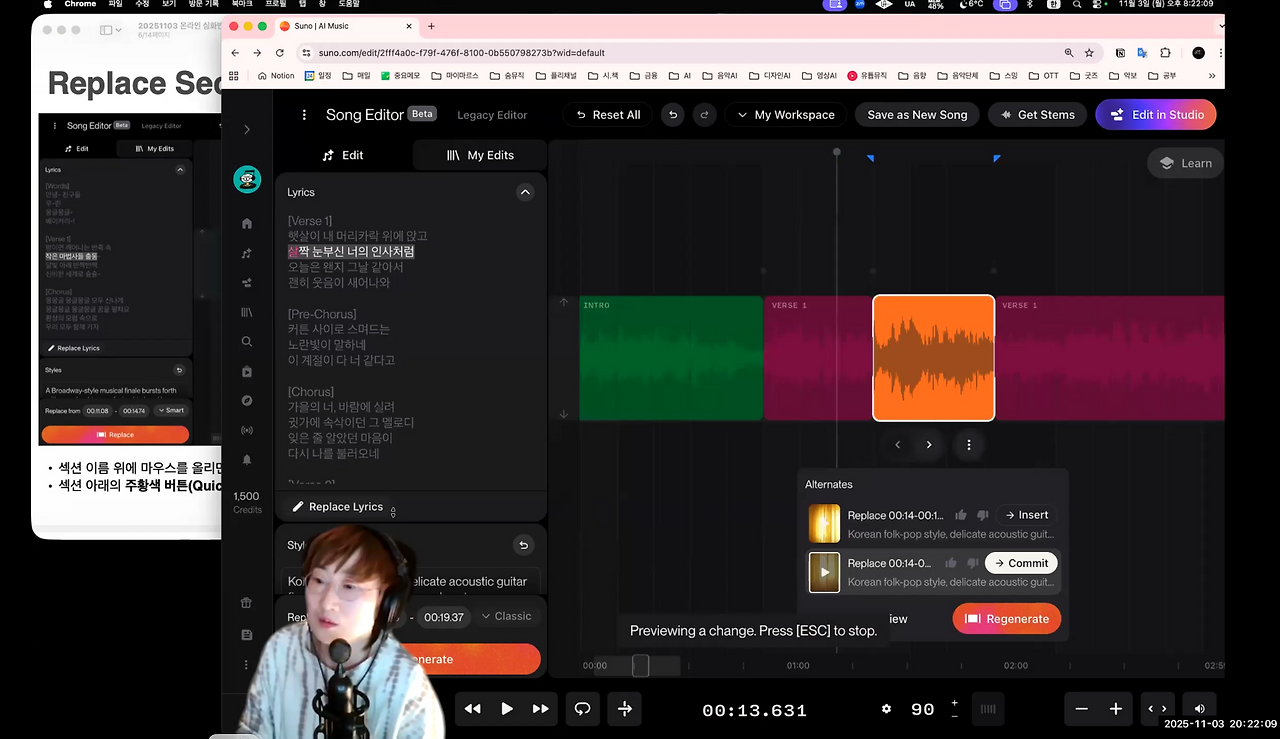The height and width of the screenshot is (739, 1280).
Task: Go to previous alternate under orange clip
Action: point(897,445)
